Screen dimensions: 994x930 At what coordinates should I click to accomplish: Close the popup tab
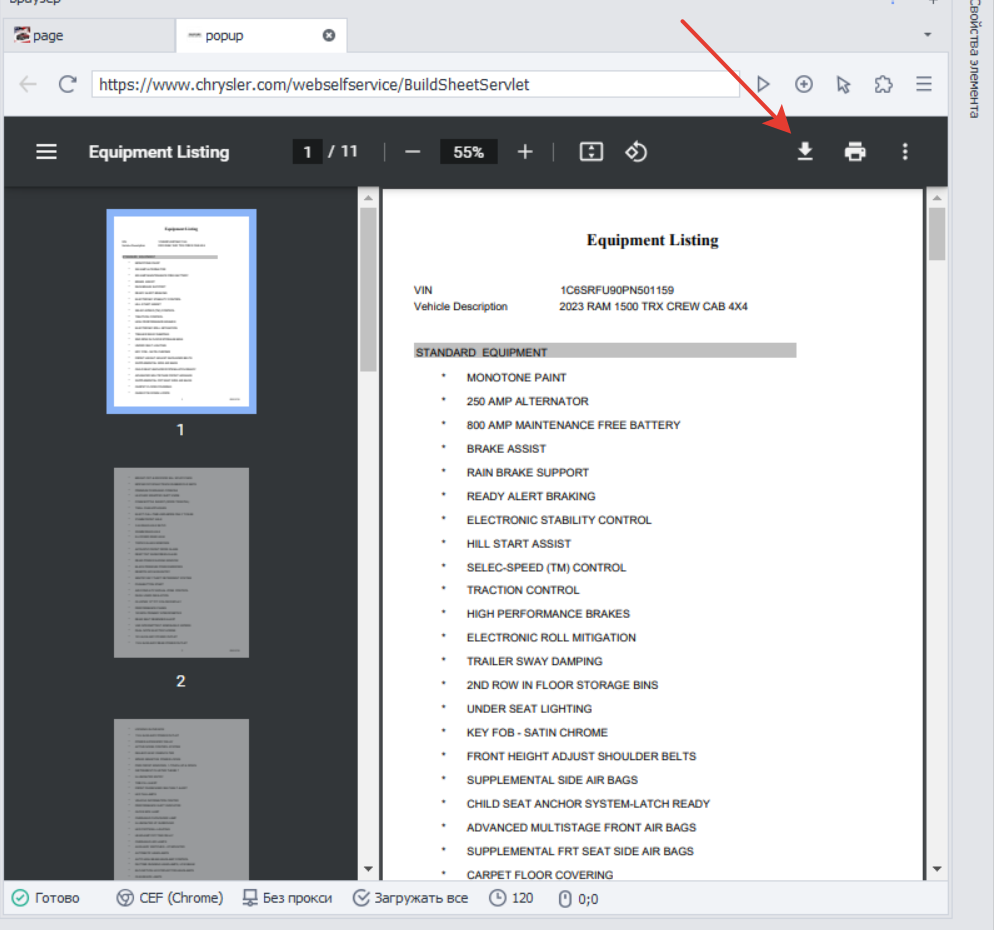(x=328, y=36)
